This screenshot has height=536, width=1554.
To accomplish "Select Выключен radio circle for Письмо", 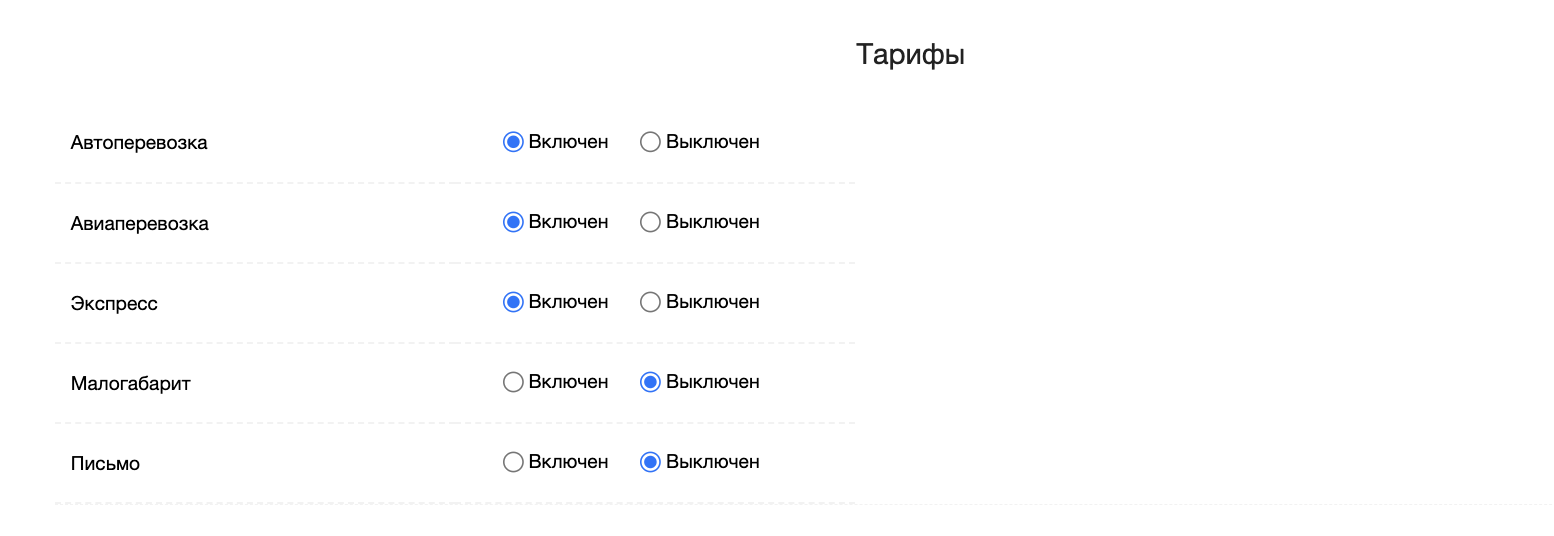I will click(x=650, y=462).
